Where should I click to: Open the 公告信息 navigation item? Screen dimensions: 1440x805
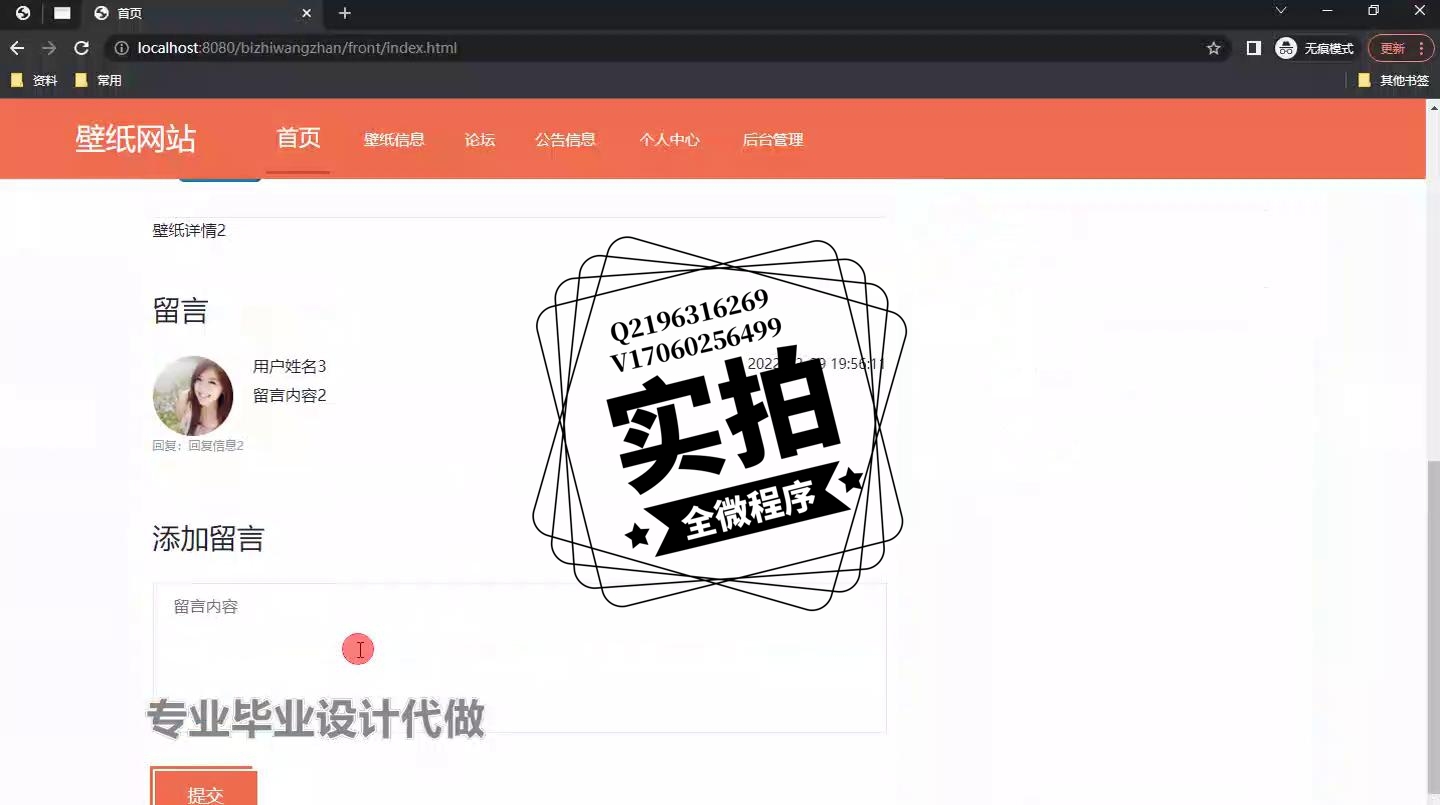(x=565, y=140)
